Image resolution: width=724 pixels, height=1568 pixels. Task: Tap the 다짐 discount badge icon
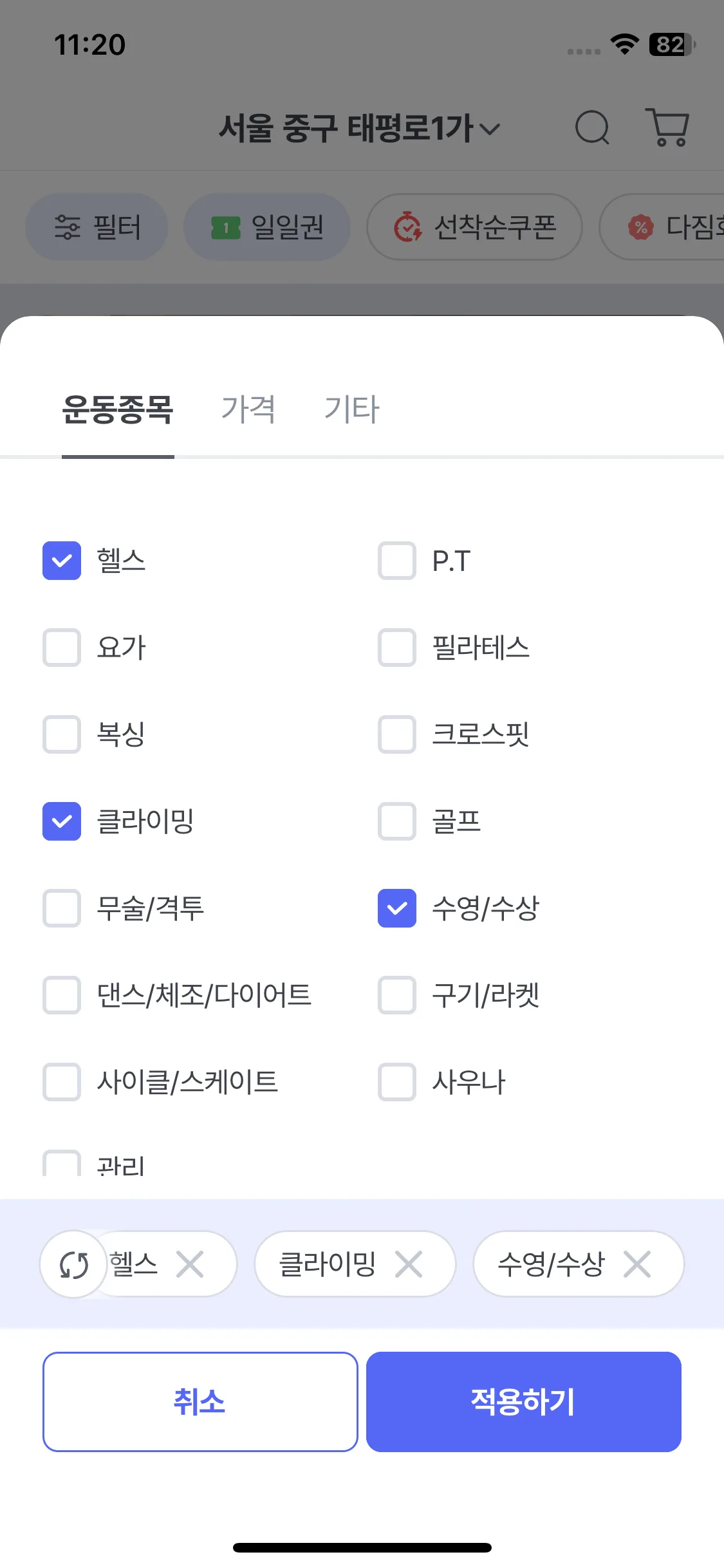click(x=640, y=227)
